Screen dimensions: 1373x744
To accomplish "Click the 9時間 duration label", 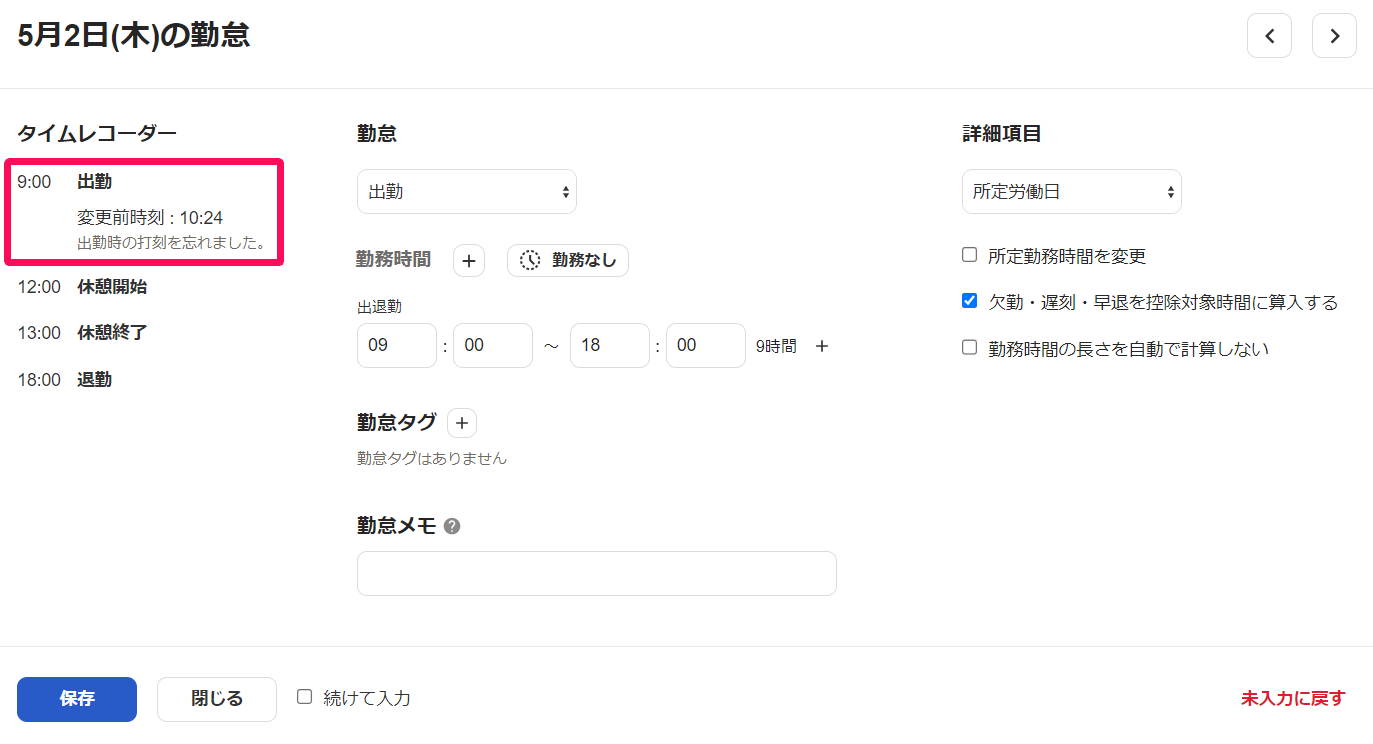I will point(776,346).
